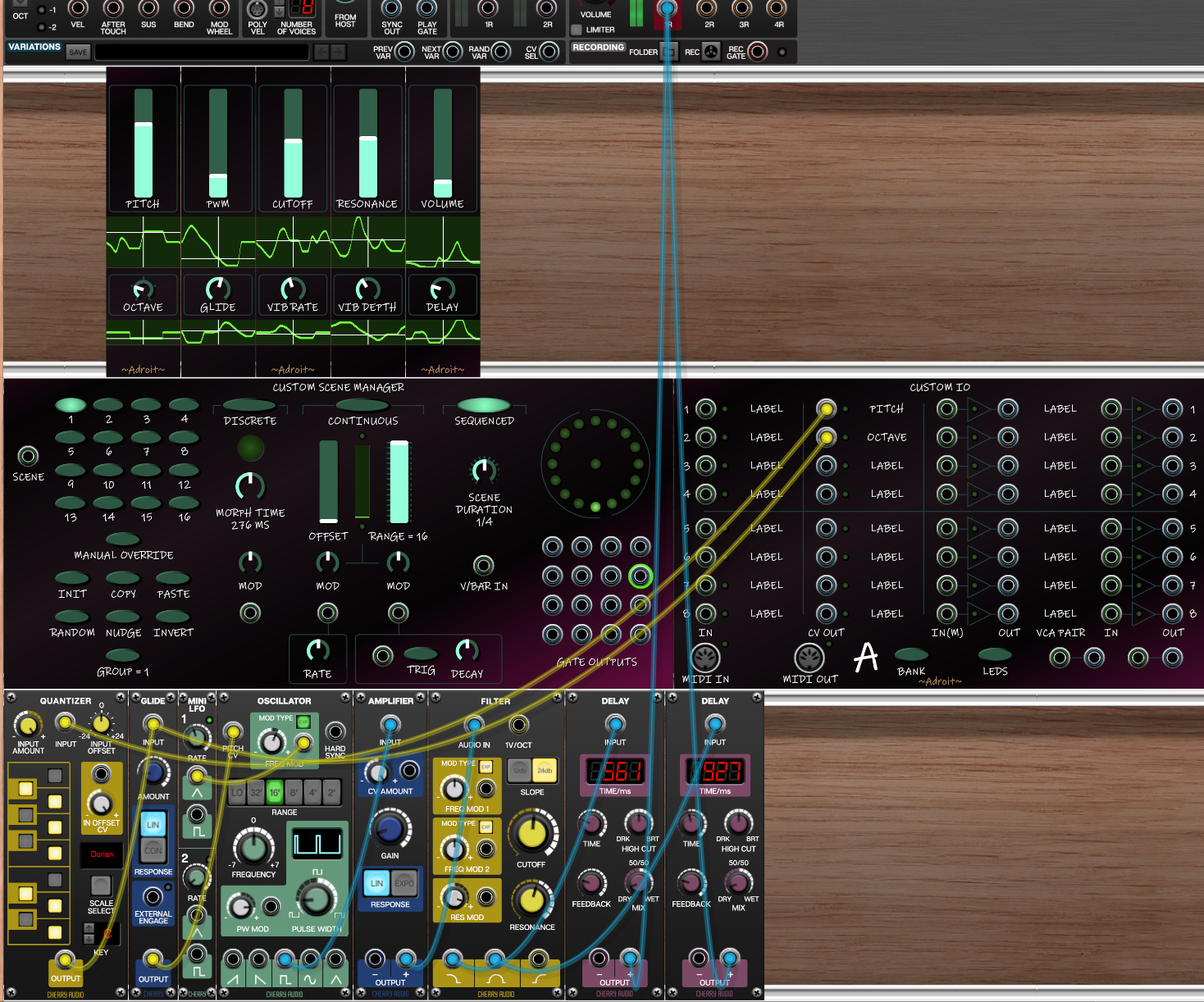
Task: Click the BANK button on Custom IO
Action: 911,654
